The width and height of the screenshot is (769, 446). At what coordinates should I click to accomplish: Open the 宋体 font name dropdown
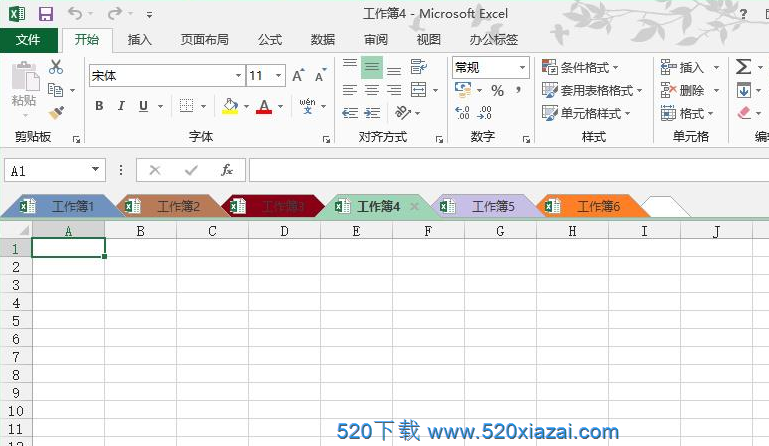pos(238,76)
